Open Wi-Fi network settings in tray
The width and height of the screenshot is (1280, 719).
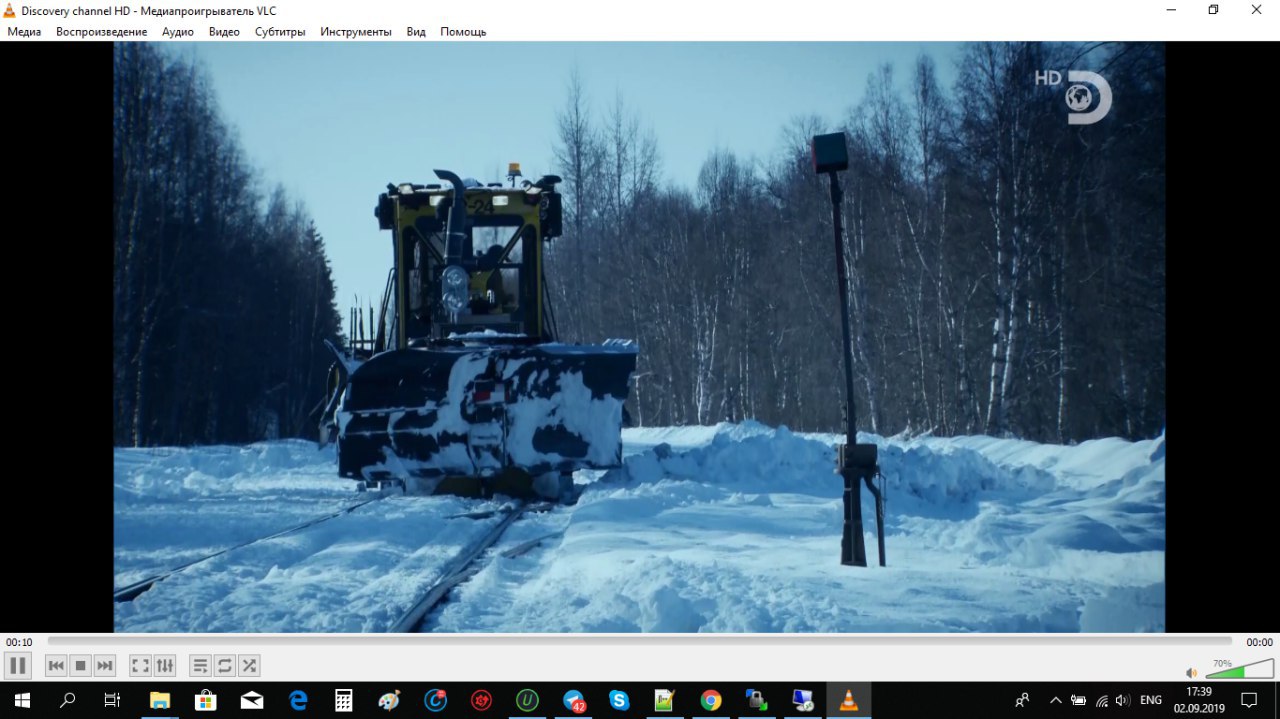click(1102, 700)
